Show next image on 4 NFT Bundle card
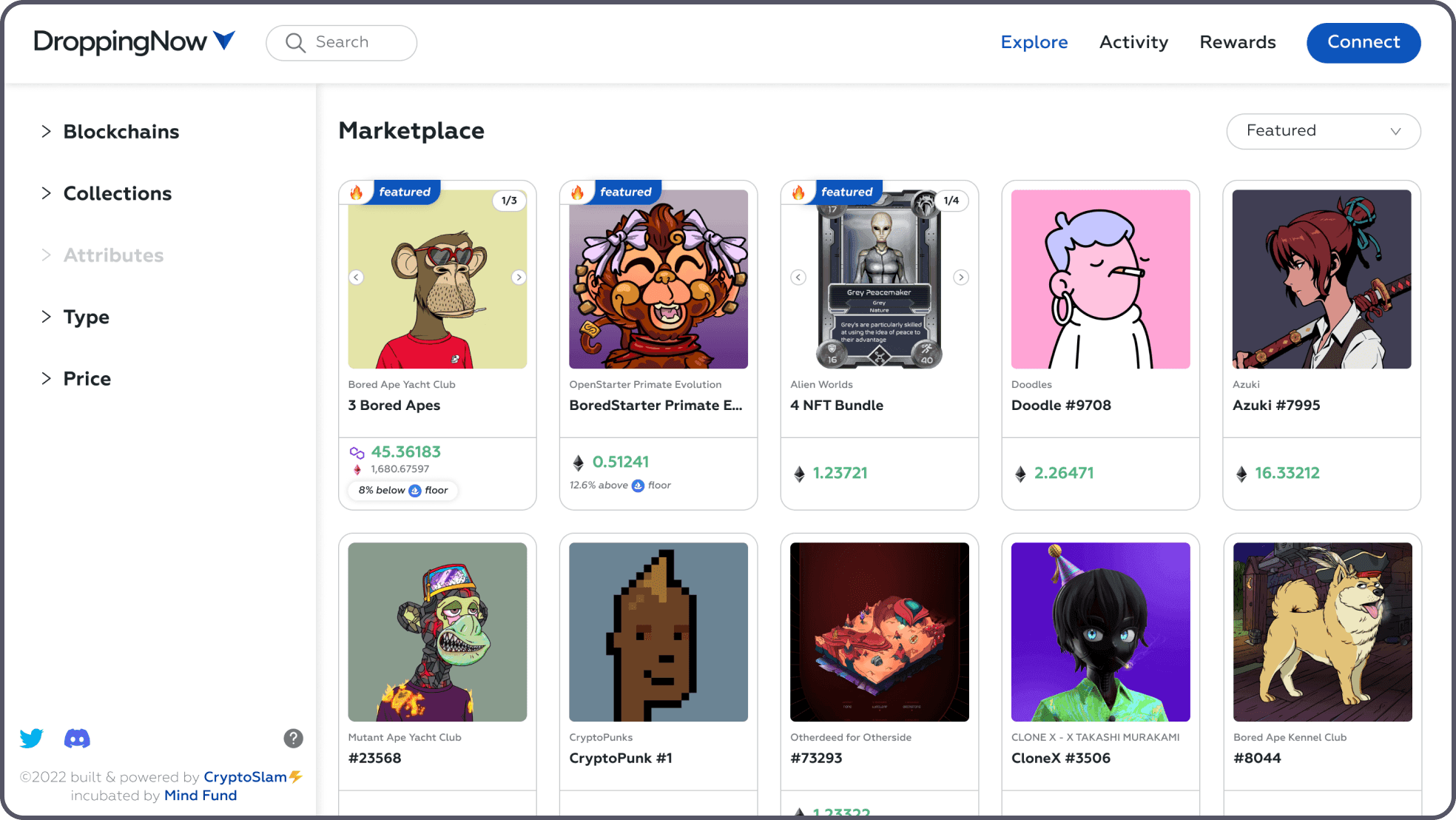 [x=961, y=277]
